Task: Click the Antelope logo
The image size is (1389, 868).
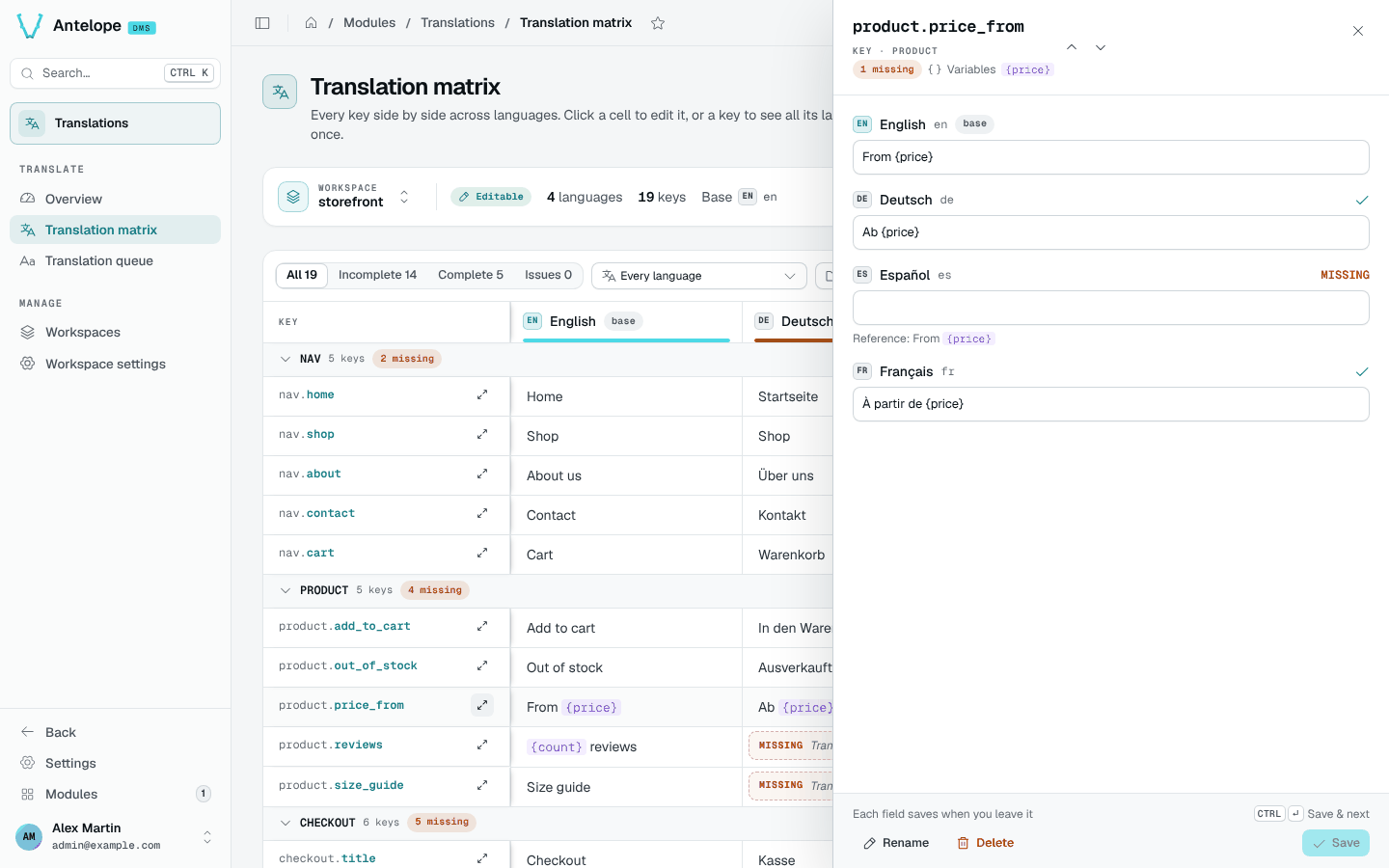Action: point(30,26)
